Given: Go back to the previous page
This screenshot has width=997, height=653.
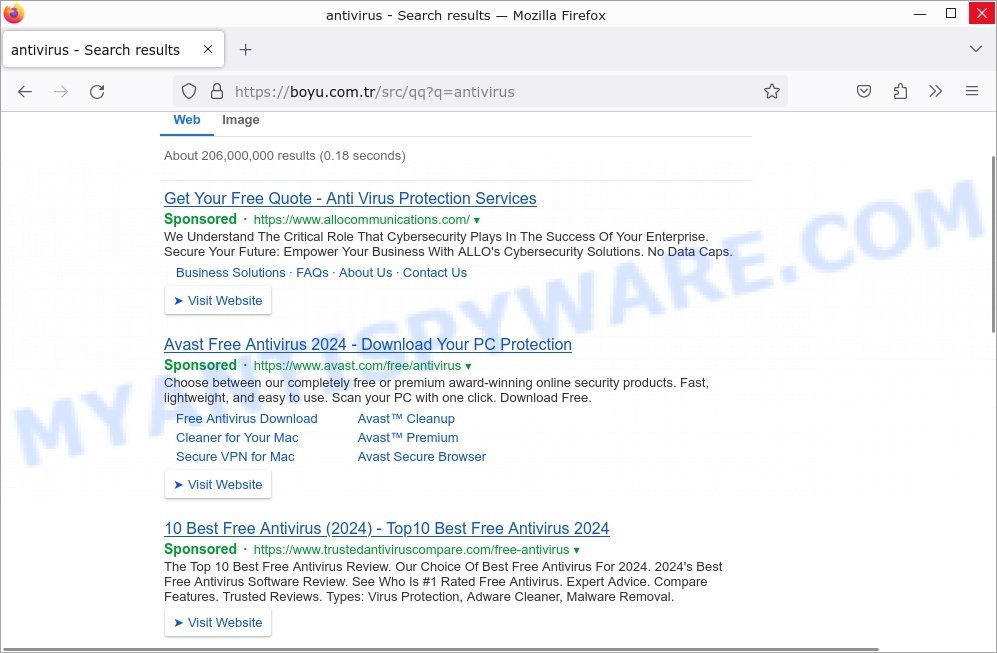Looking at the screenshot, I should pos(25,92).
